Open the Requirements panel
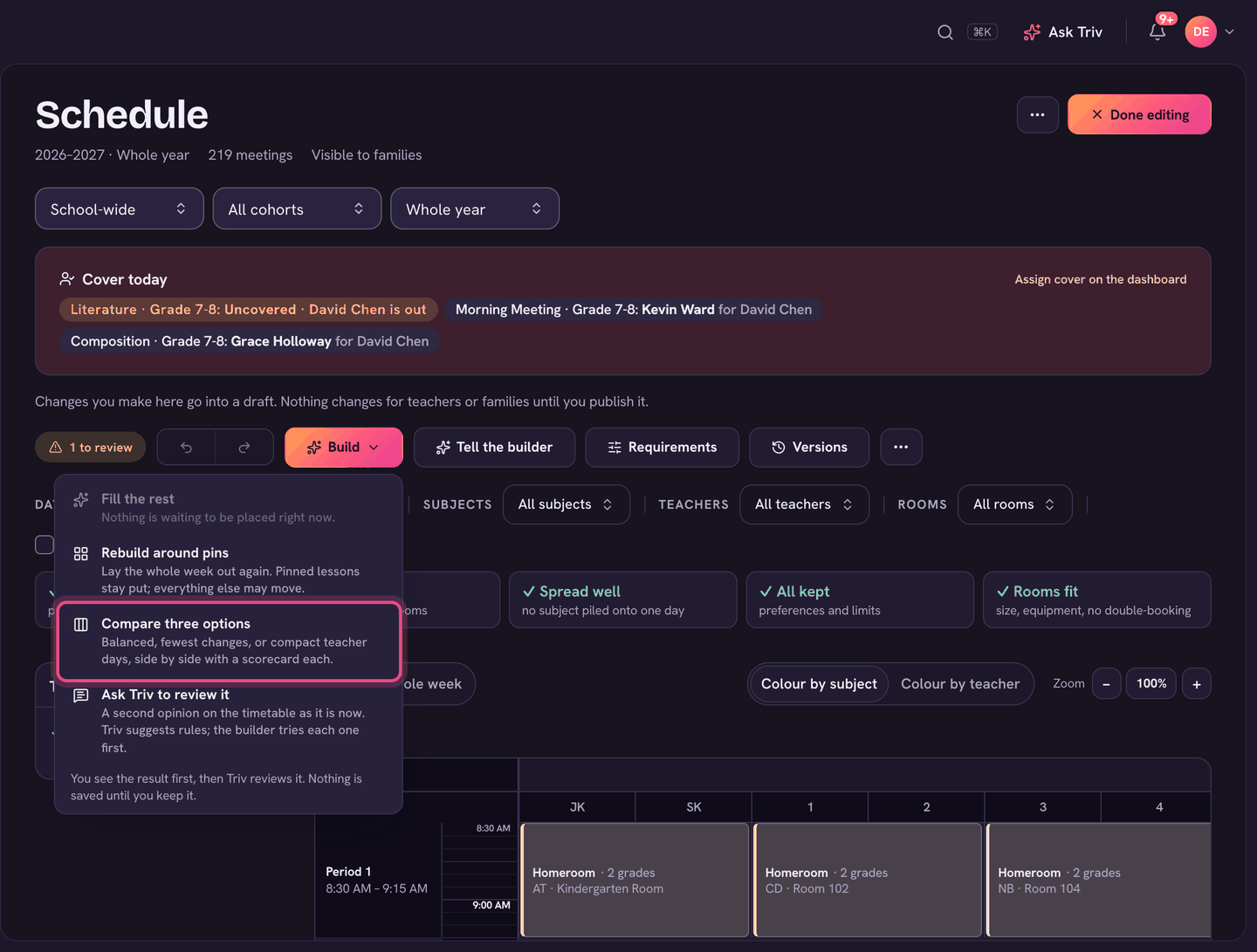The image size is (1257, 952). pyautogui.click(x=663, y=448)
